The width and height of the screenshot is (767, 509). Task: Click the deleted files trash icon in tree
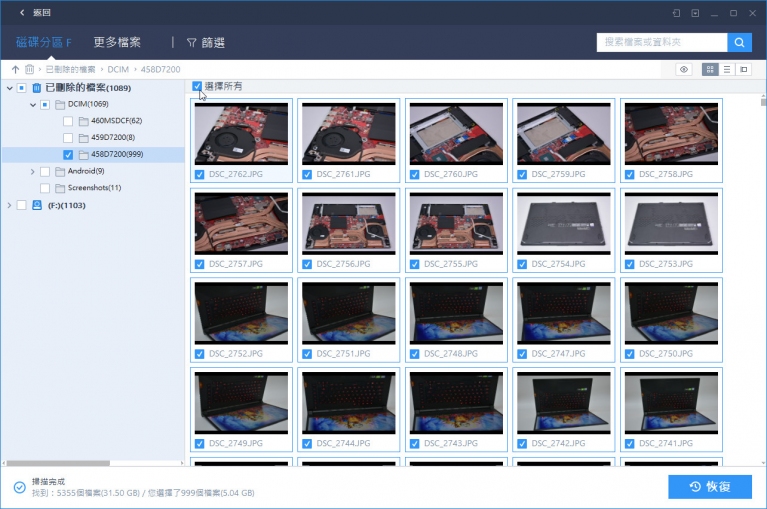37,88
